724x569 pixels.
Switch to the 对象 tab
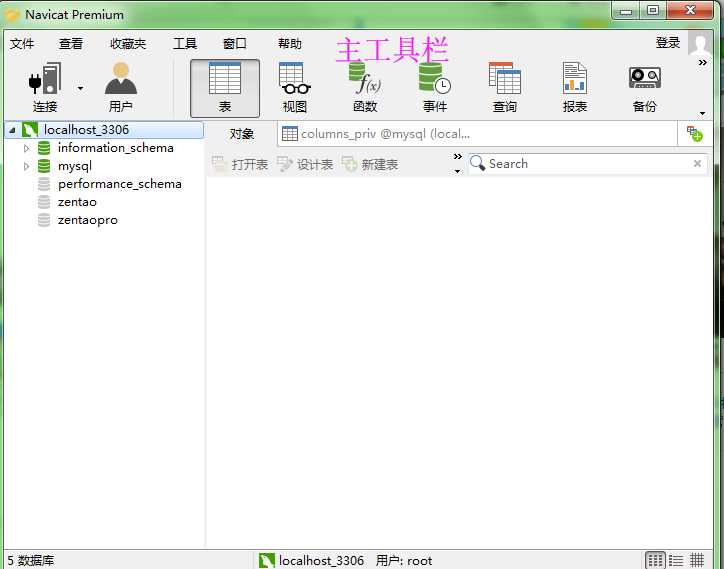pos(241,134)
